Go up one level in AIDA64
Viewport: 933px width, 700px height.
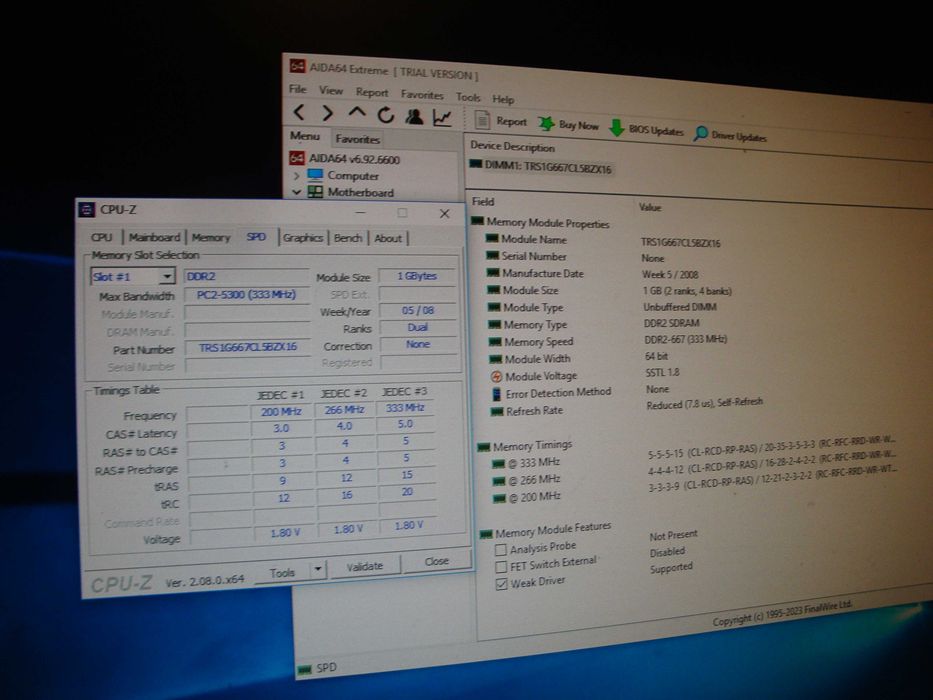(x=356, y=113)
